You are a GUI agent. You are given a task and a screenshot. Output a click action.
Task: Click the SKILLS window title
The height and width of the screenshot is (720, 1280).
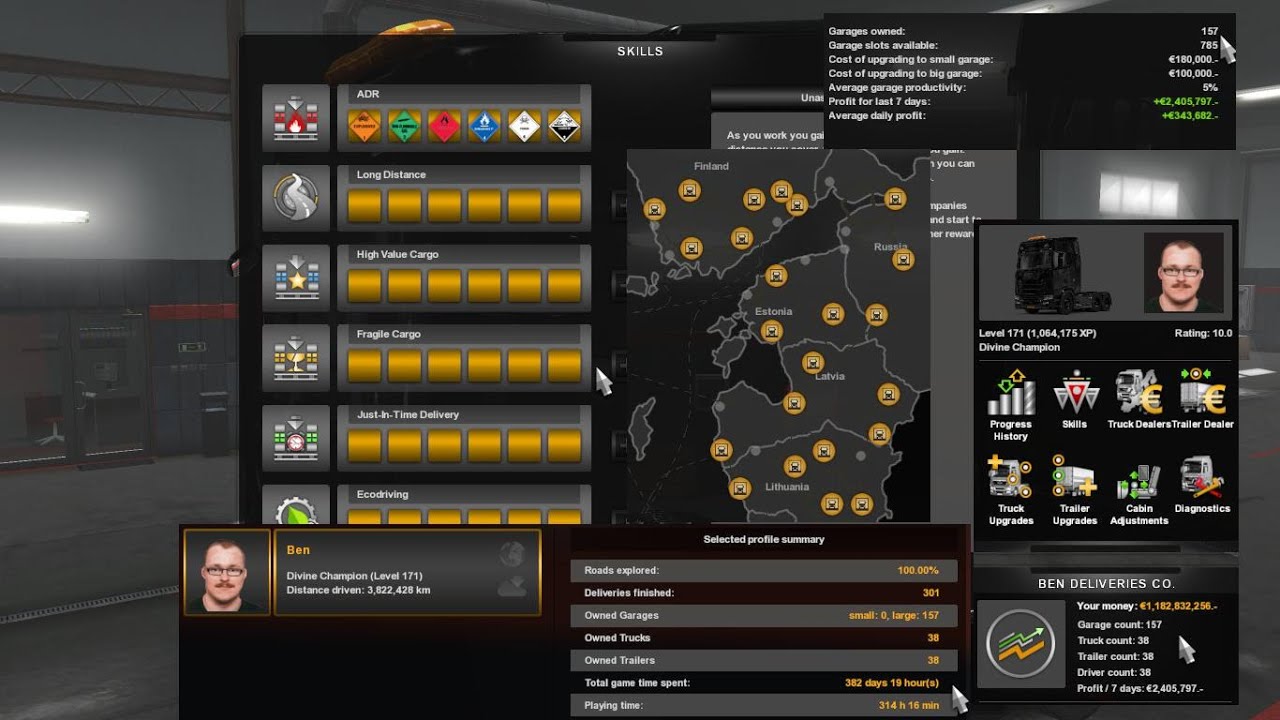[x=640, y=51]
